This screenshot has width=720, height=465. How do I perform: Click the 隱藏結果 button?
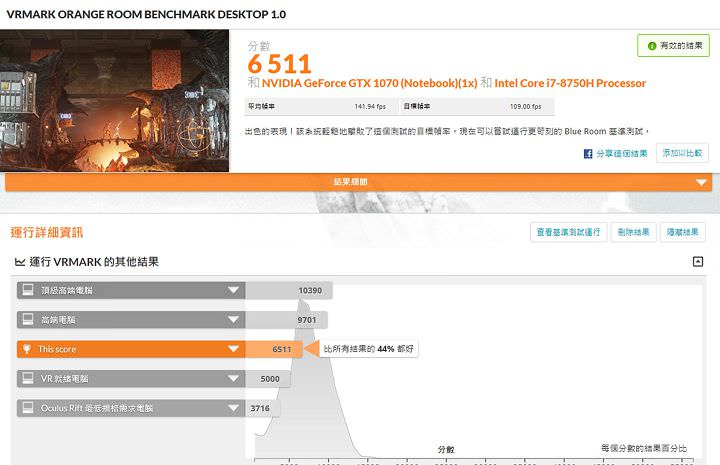tap(682, 232)
